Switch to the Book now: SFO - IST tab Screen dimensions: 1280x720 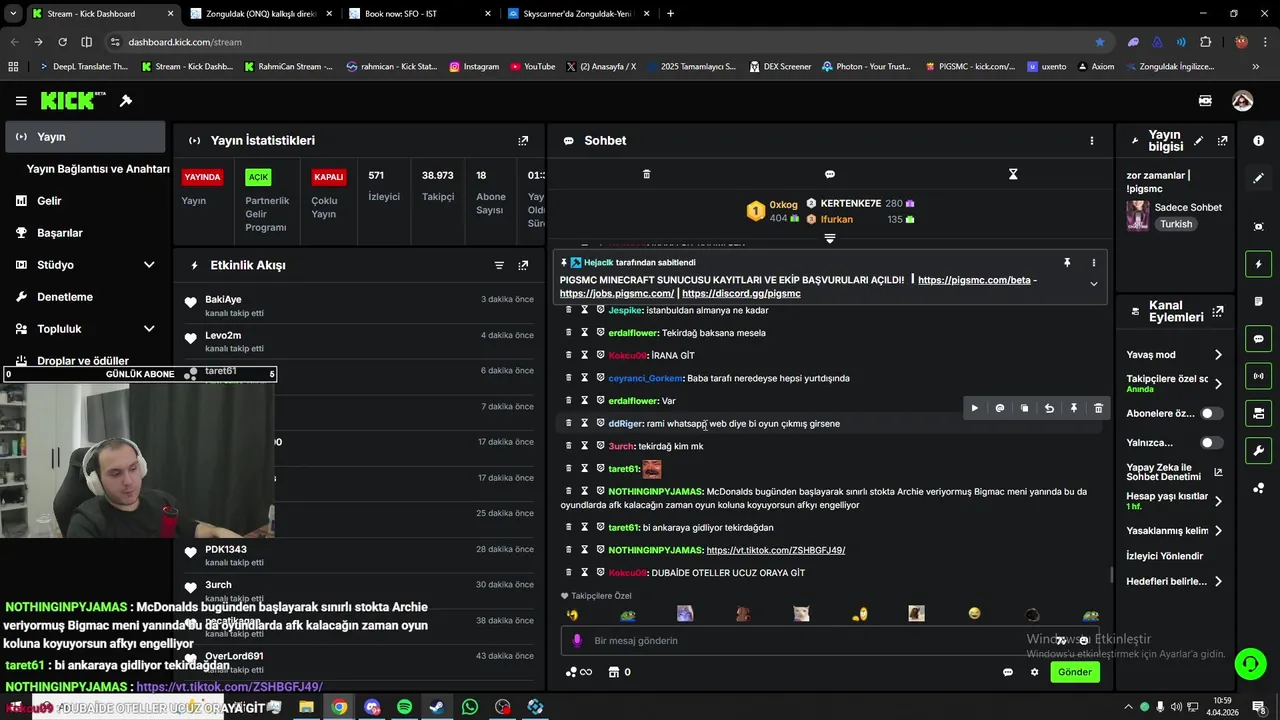point(419,14)
